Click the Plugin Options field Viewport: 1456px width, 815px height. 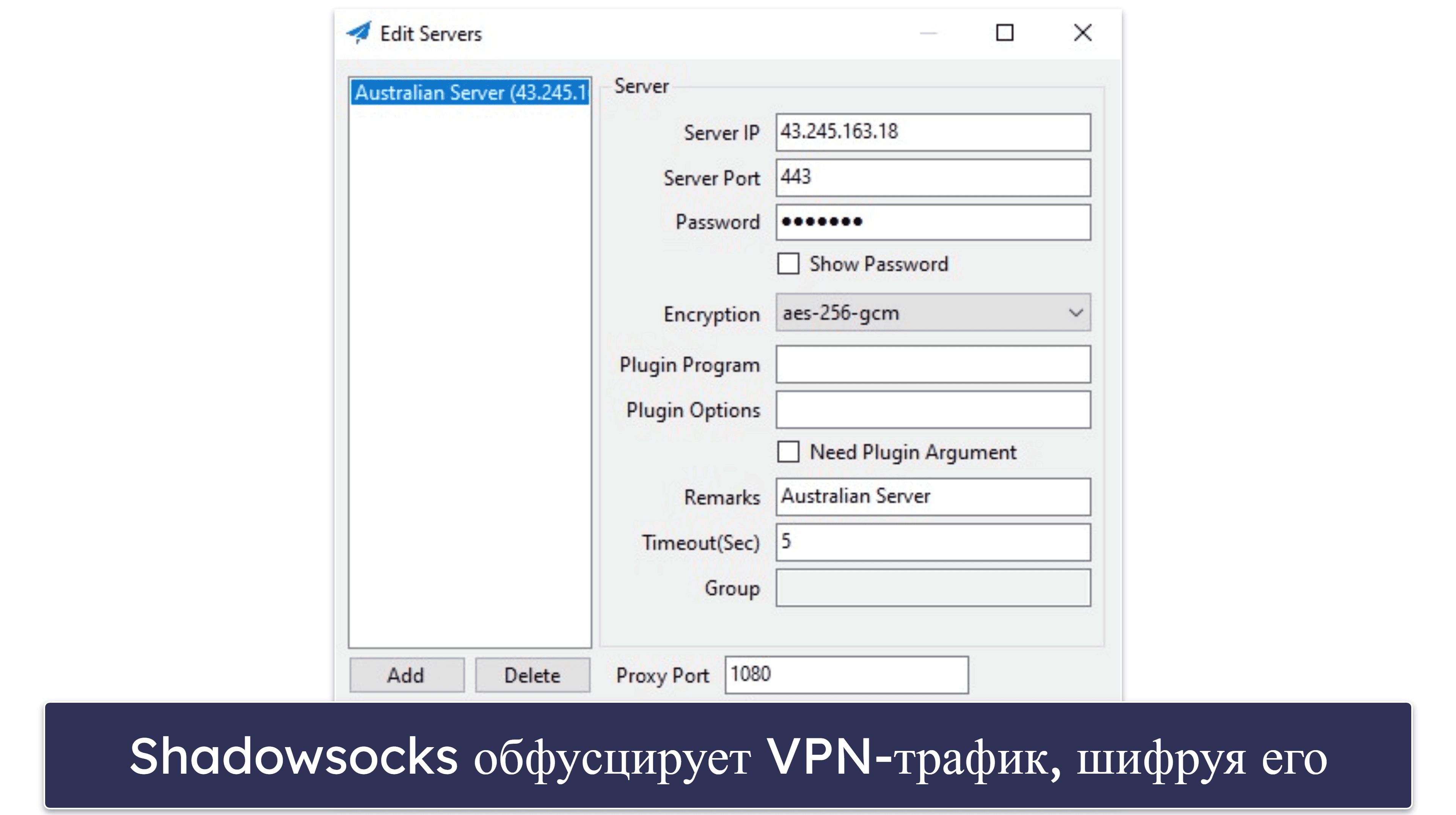[x=933, y=410]
